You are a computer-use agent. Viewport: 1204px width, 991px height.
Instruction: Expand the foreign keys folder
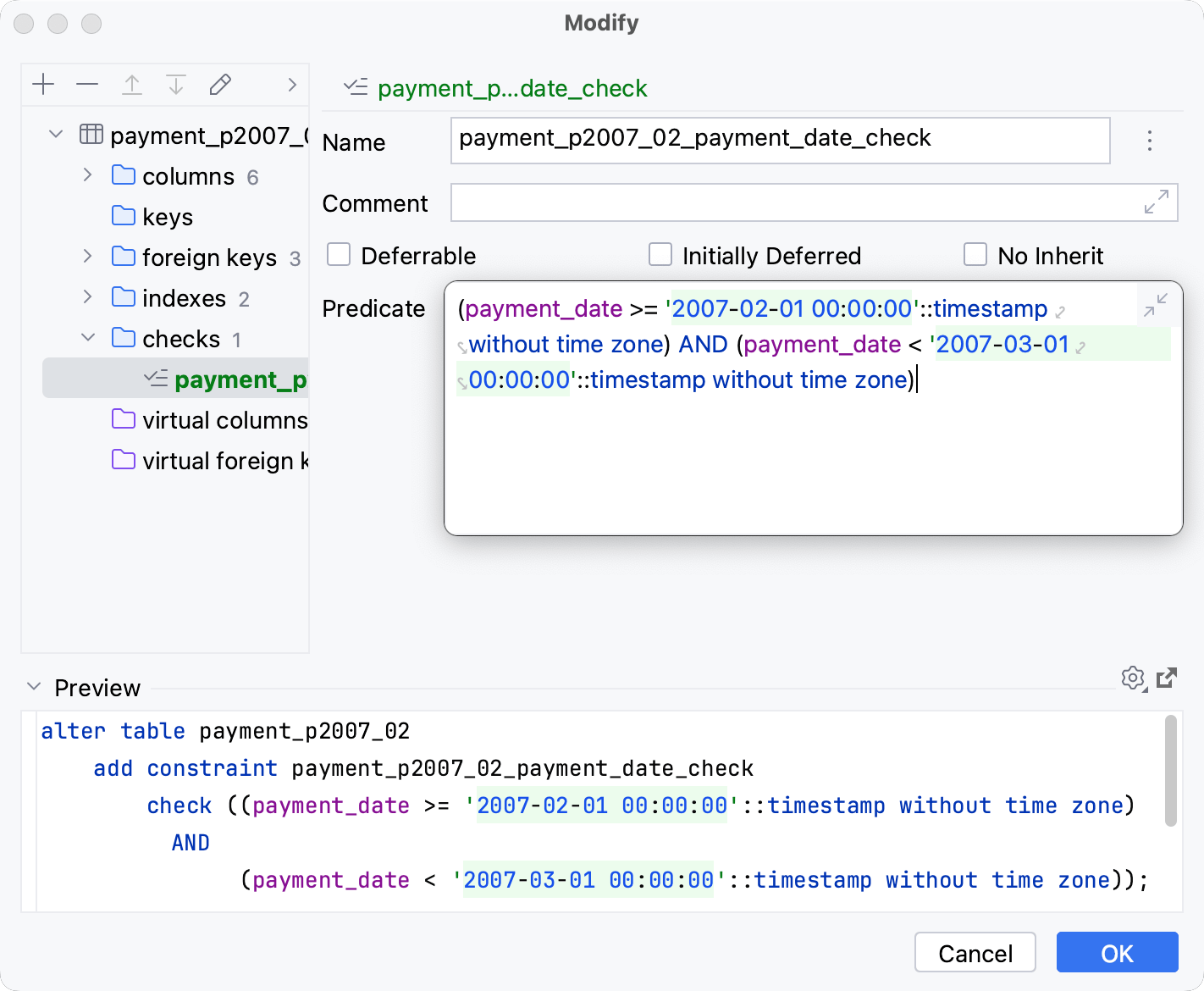[x=88, y=257]
